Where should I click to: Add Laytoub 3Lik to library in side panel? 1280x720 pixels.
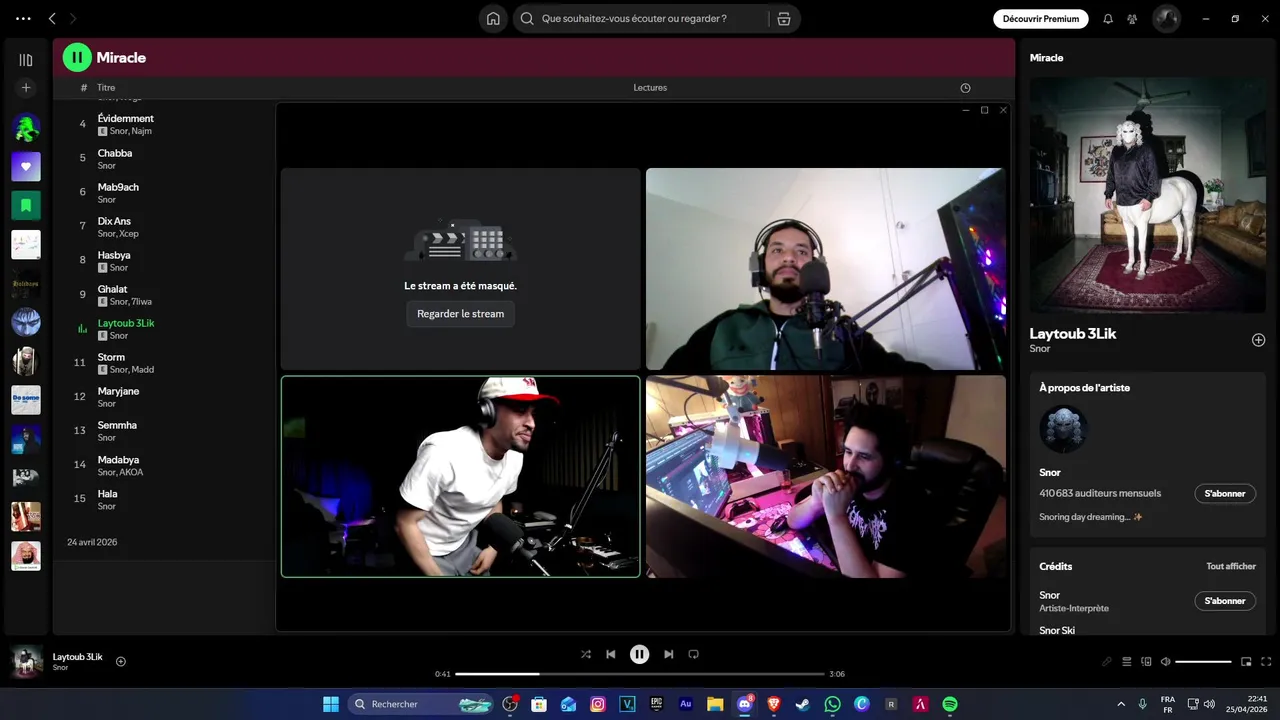click(x=1258, y=340)
